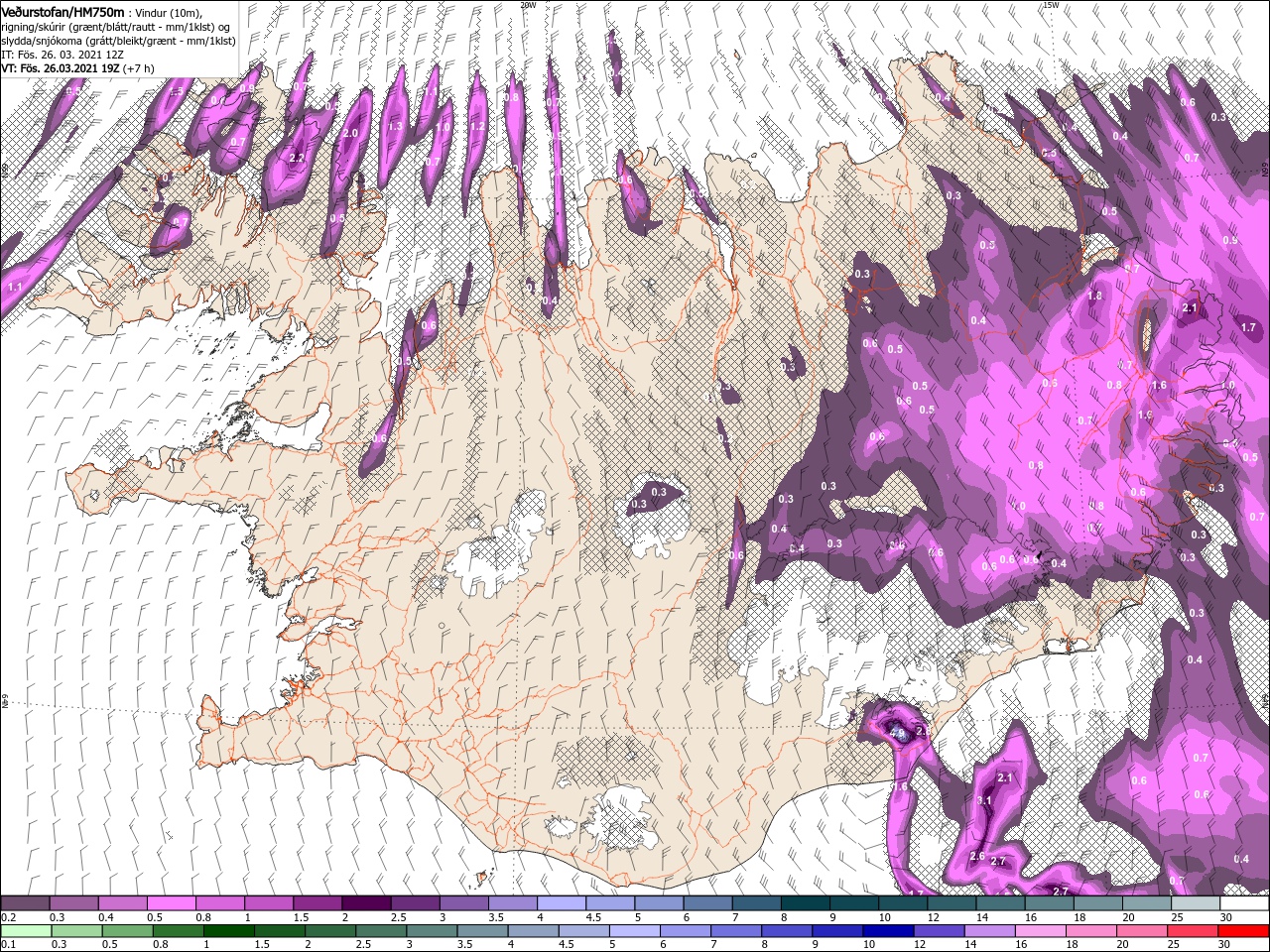Click the 1.1 value at the far west edge

14,287
